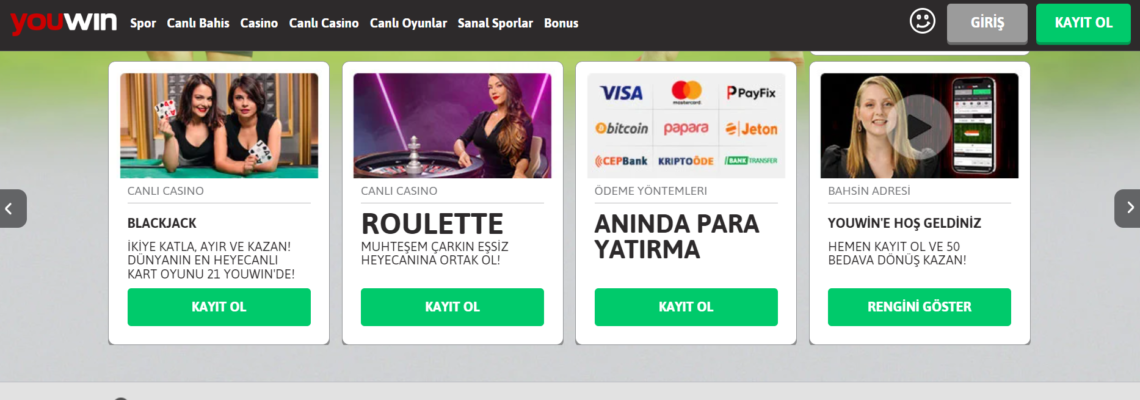Open the Spor menu item

(x=143, y=23)
